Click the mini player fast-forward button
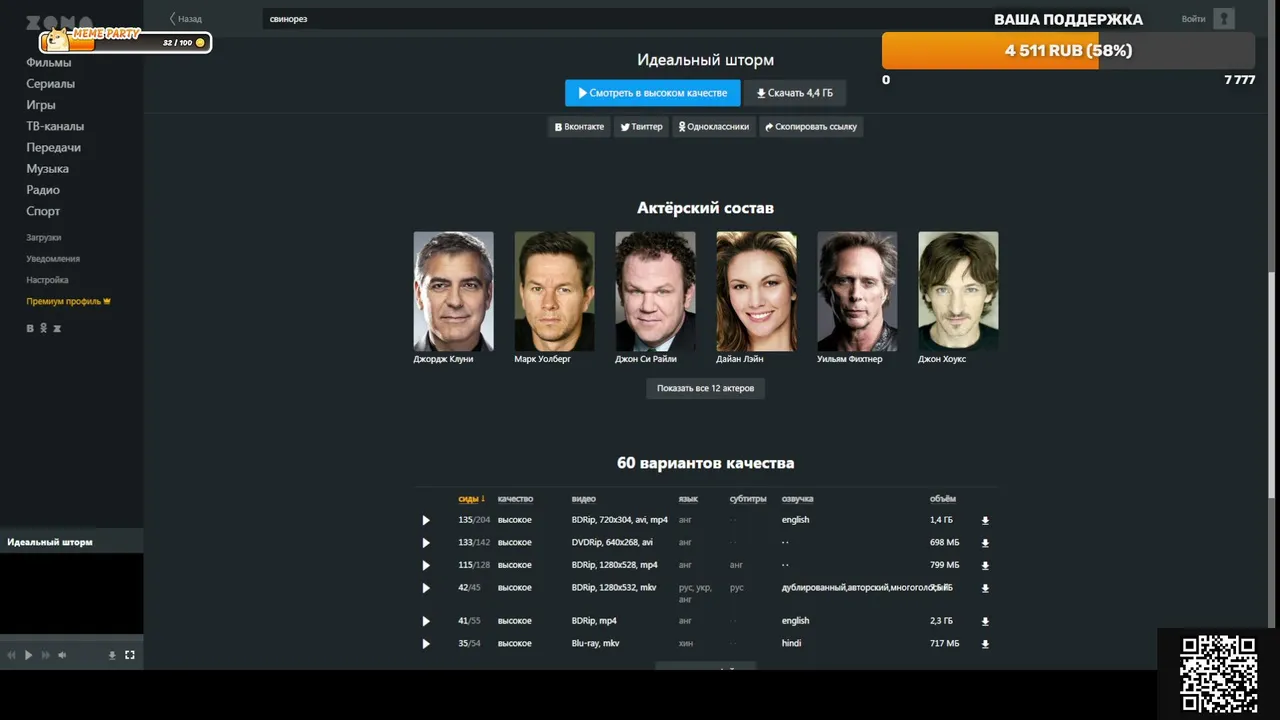Screen dimensions: 1280x720 (x=45, y=655)
